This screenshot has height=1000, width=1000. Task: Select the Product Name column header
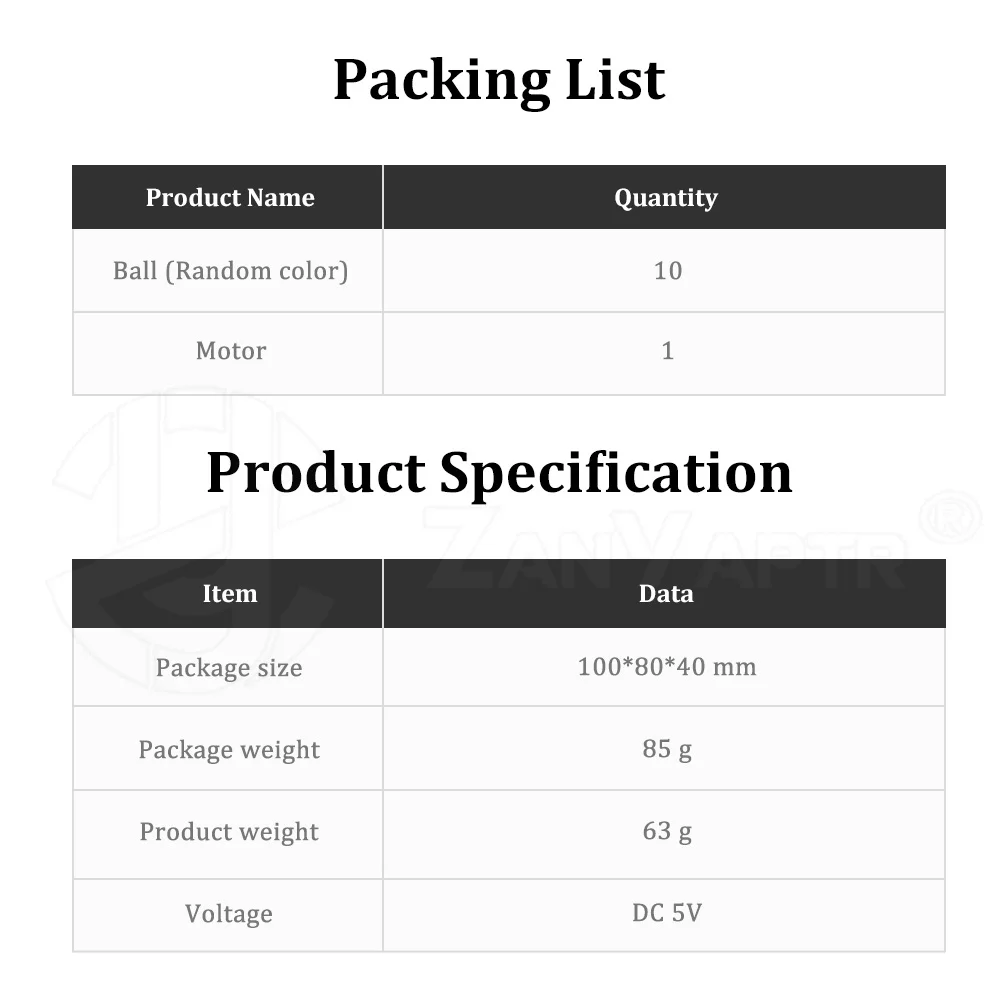coord(230,198)
